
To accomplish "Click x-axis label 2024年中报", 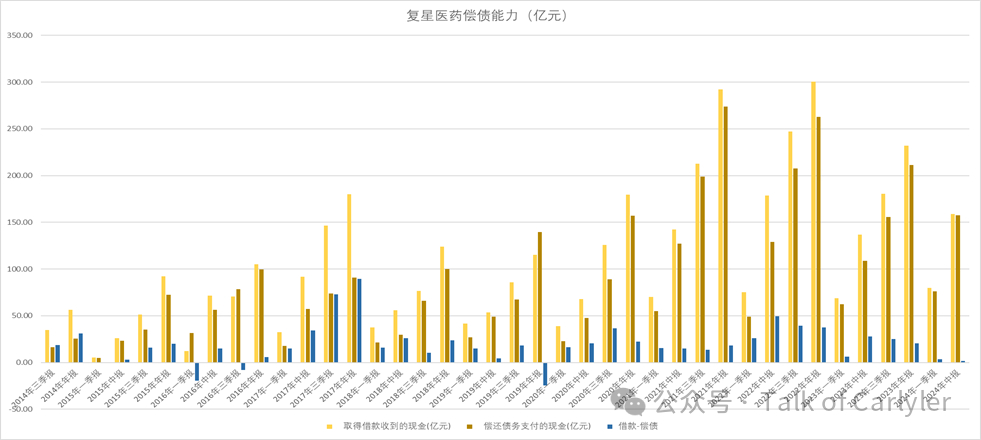I will (940, 384).
